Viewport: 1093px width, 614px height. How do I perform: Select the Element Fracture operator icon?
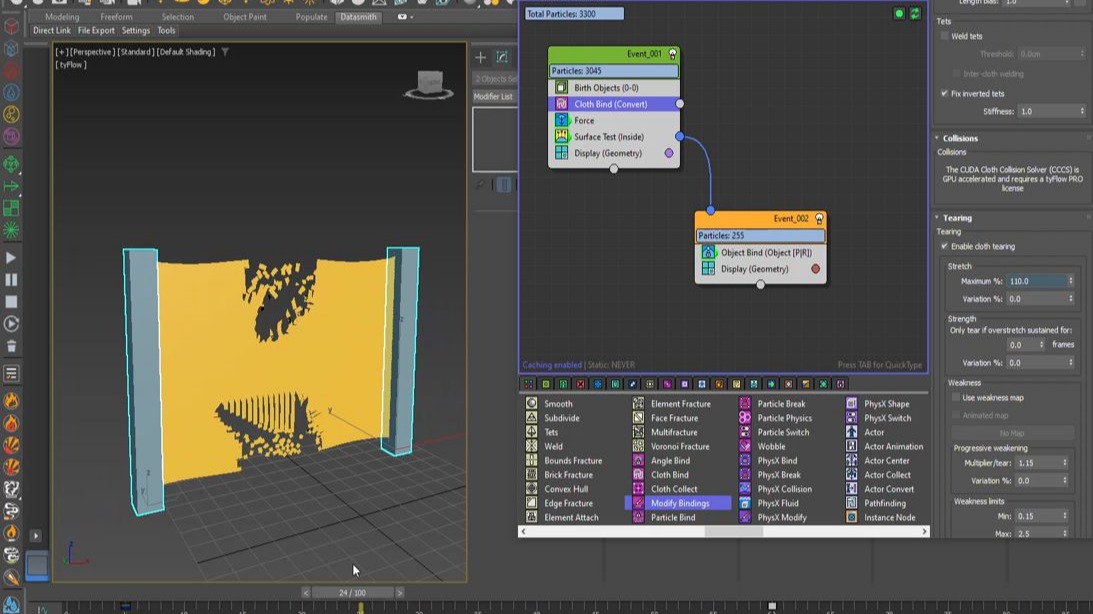pos(638,404)
